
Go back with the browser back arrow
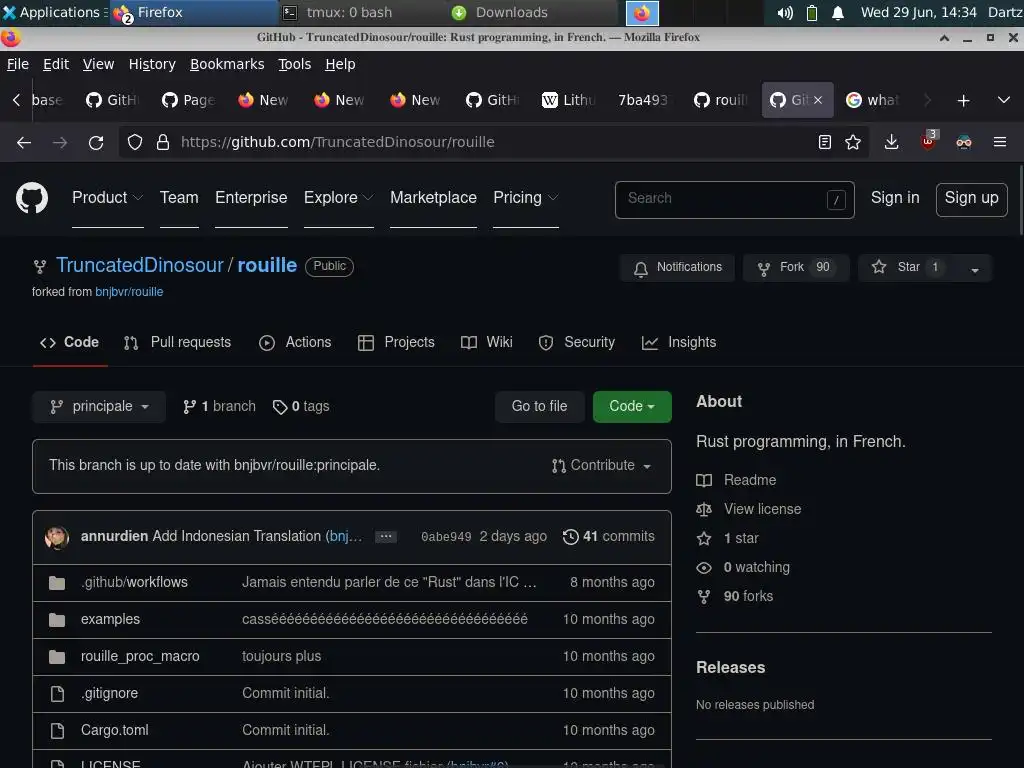(x=24, y=142)
